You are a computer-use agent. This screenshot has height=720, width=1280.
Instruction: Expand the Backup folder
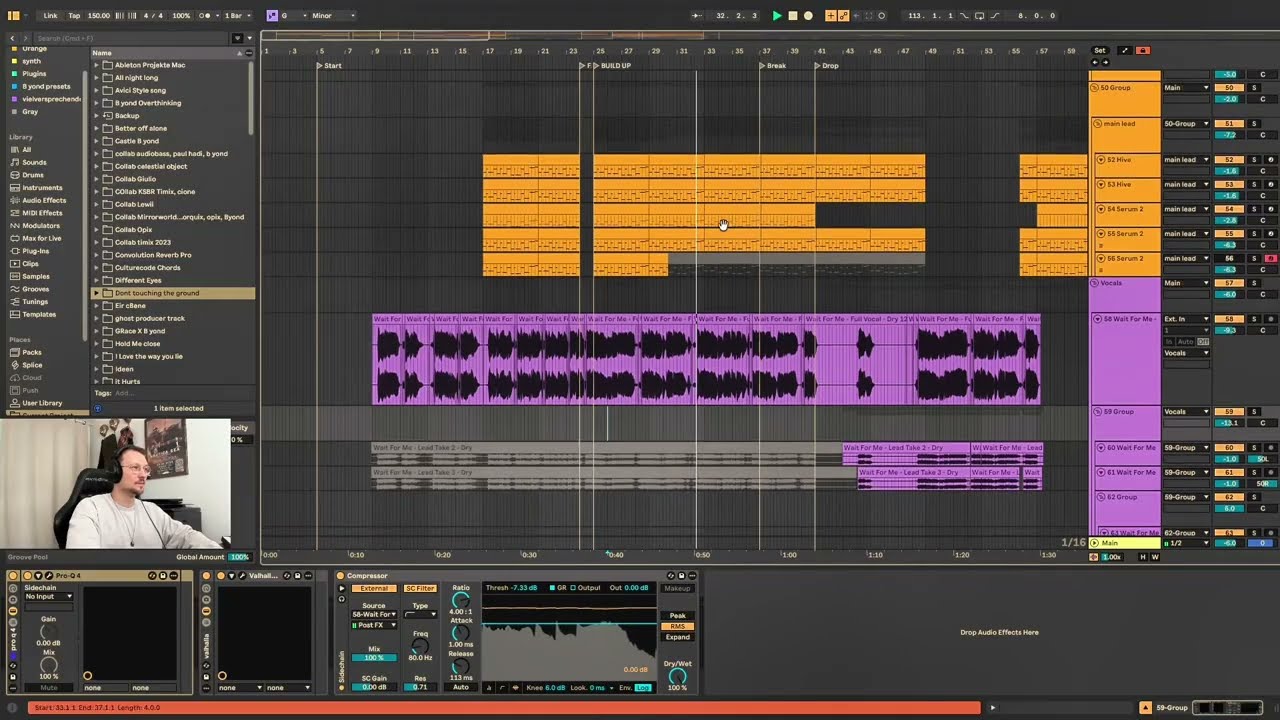[x=97, y=116]
